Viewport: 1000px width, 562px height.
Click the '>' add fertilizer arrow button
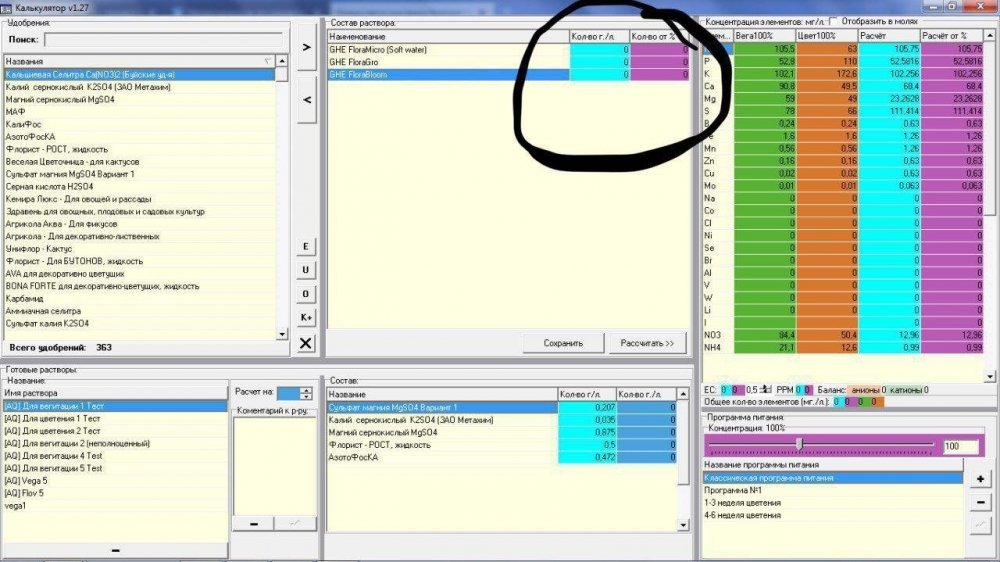(306, 47)
